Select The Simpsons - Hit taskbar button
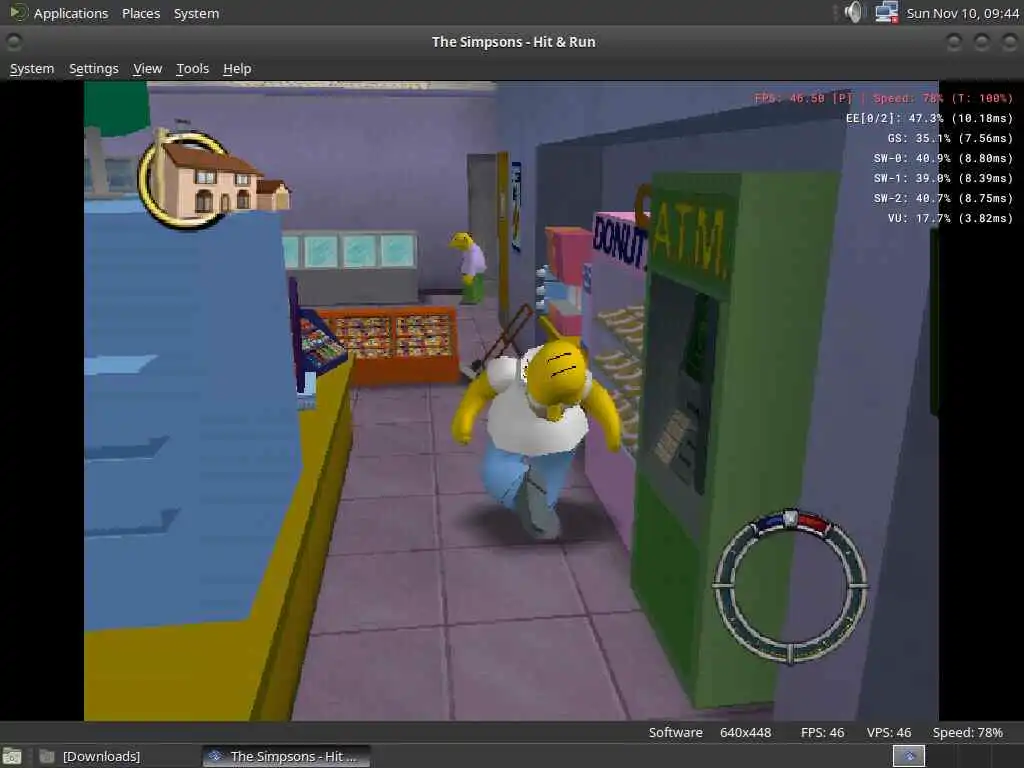 tap(287, 756)
